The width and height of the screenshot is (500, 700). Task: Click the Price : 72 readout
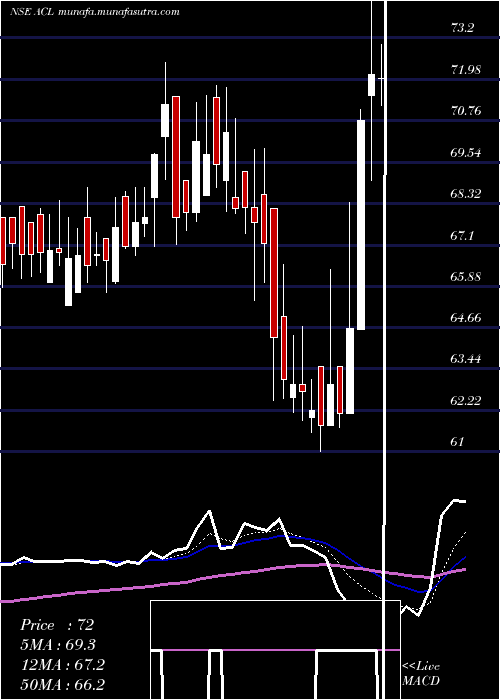(57, 625)
